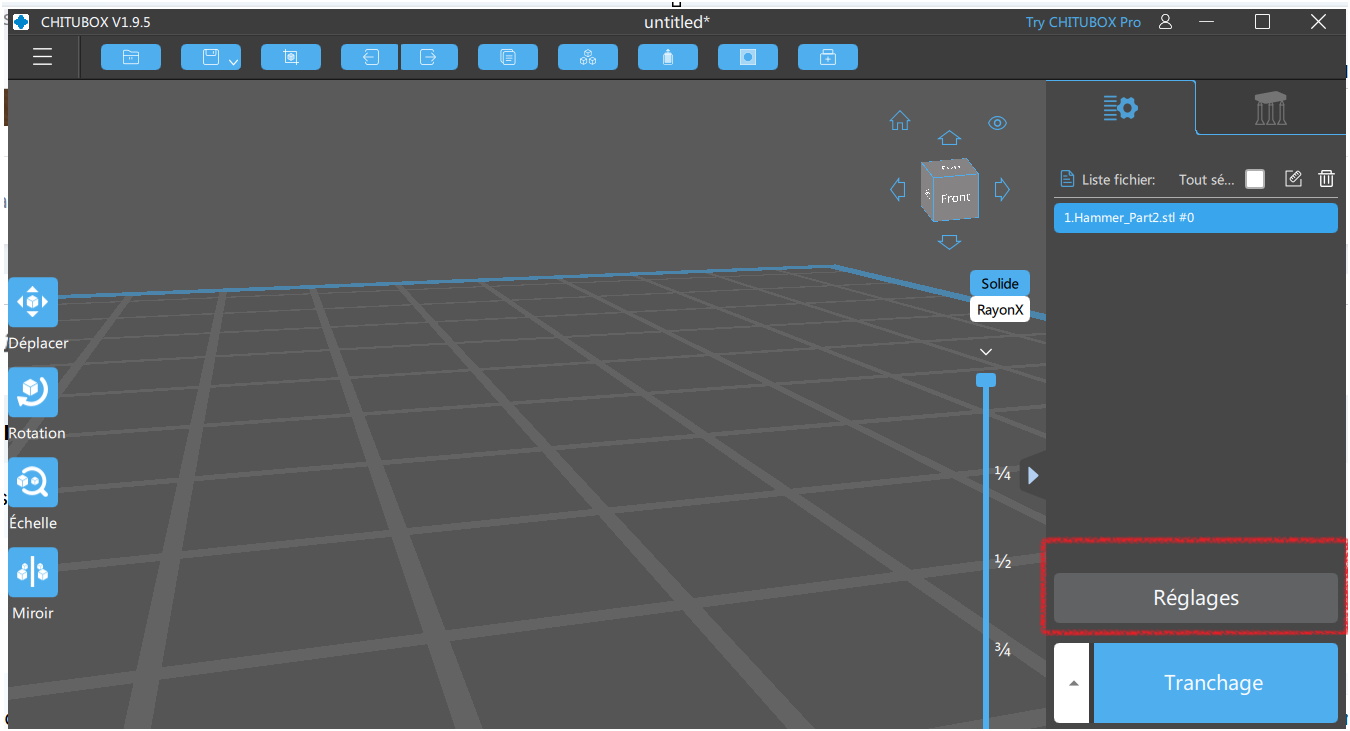This screenshot has height=731, width=1350.
Task: Click the Tranchage slice button
Action: click(x=1215, y=683)
